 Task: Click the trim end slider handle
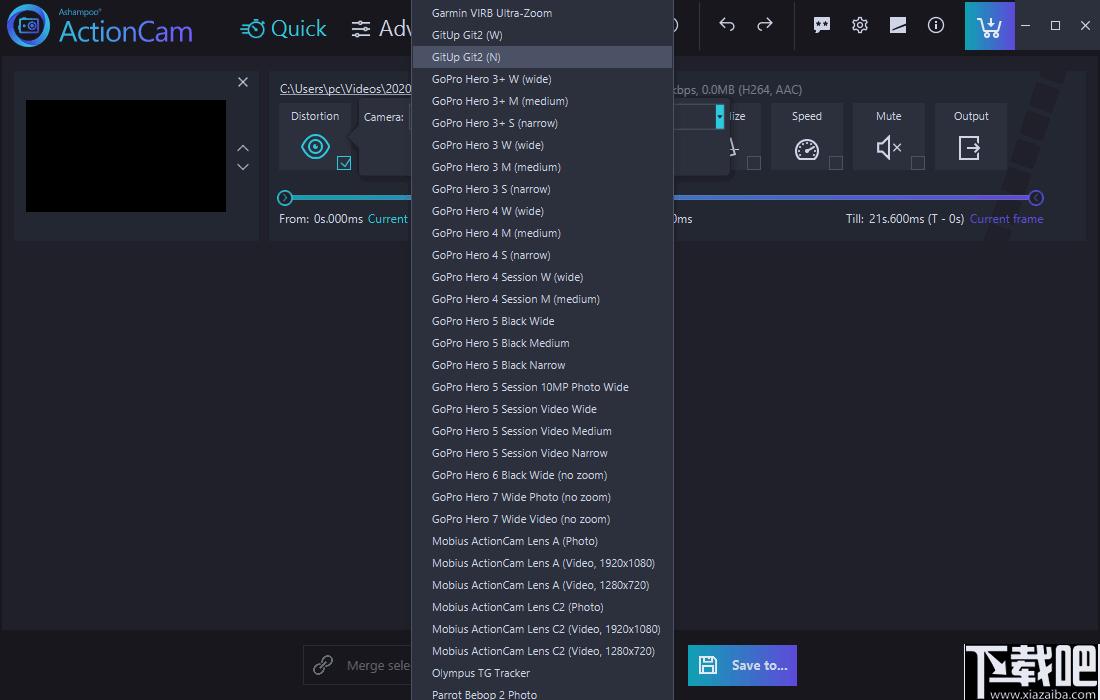click(1036, 198)
